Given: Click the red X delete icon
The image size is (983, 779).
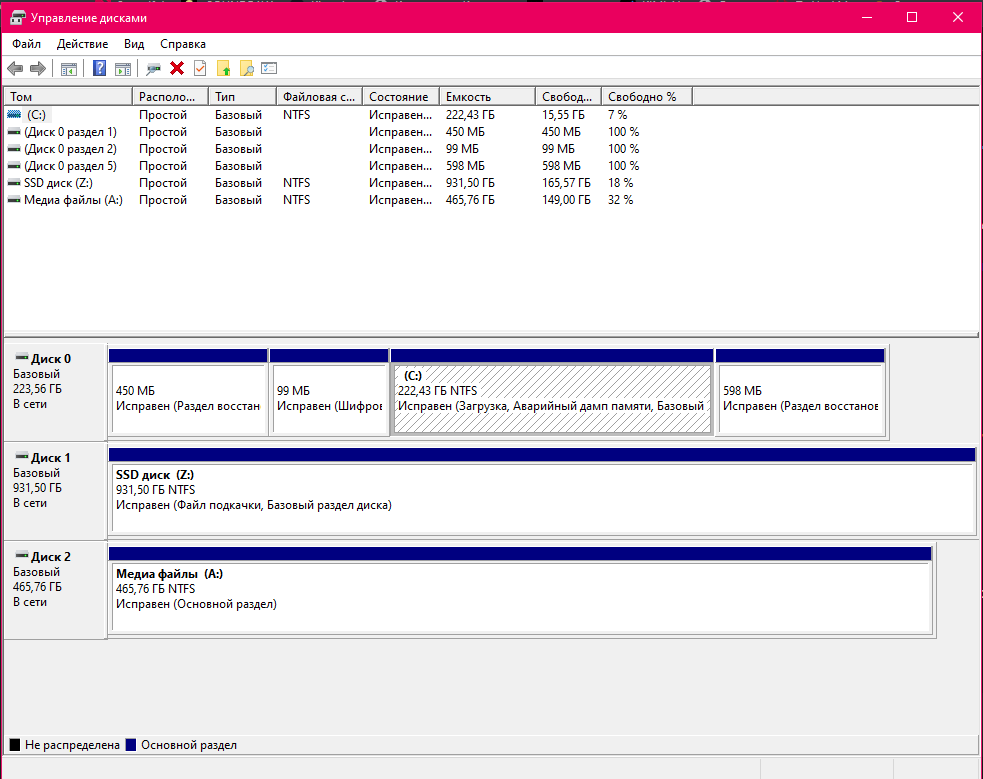Looking at the screenshot, I should point(177,68).
